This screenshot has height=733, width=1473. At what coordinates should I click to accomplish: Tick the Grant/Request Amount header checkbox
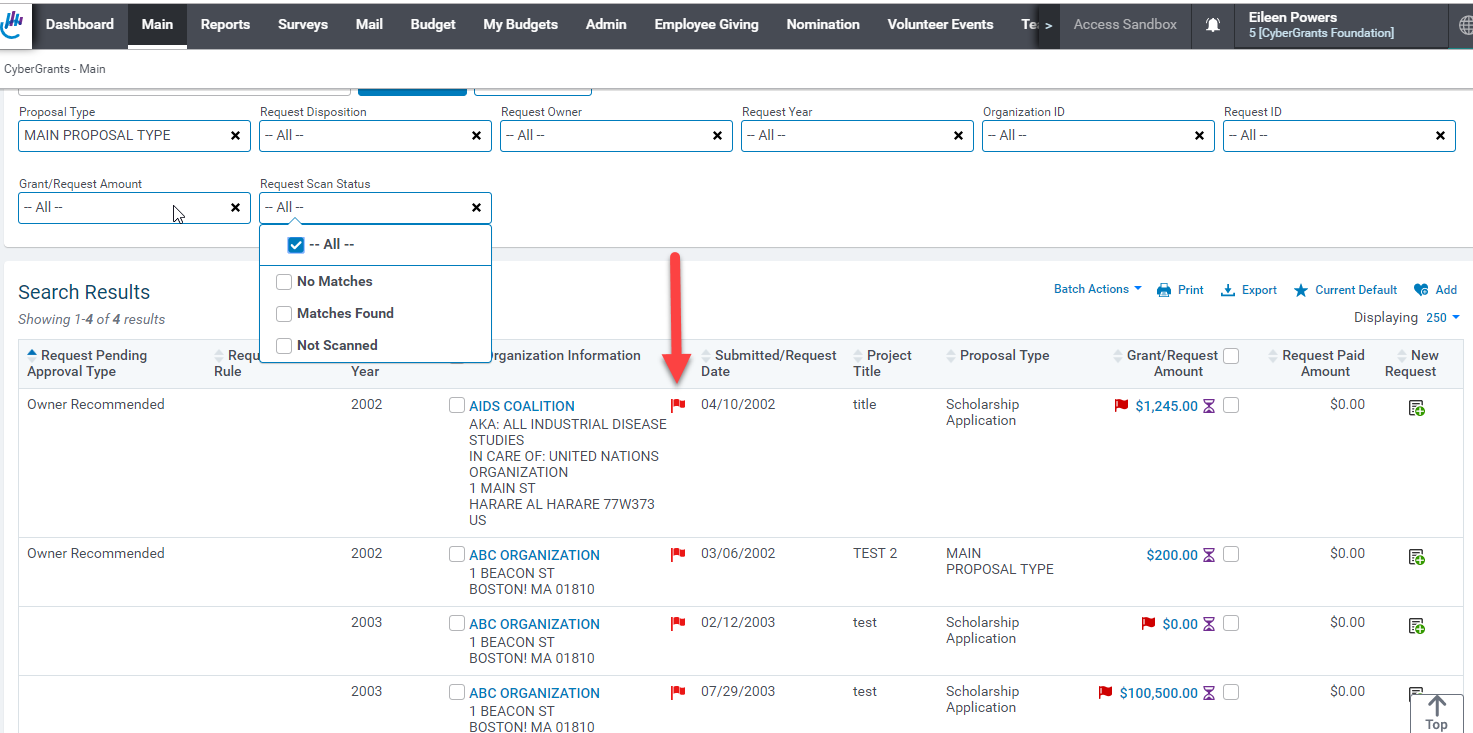click(x=1231, y=356)
